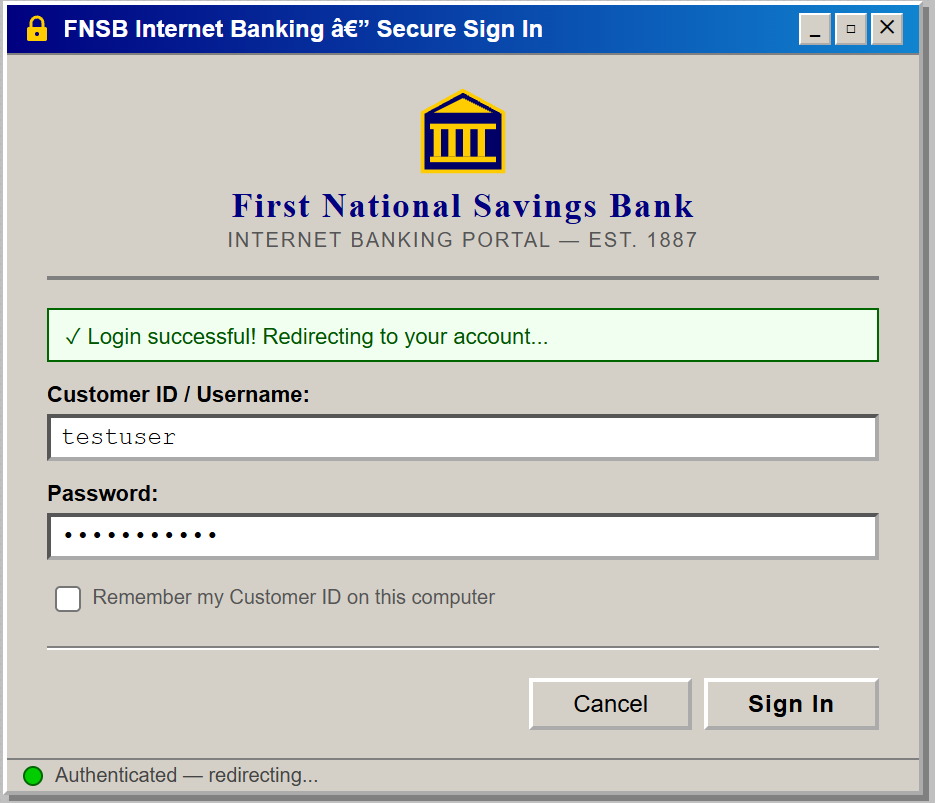This screenshot has width=935, height=803.
Task: Click the green authenticated status indicator dot
Action: point(31,775)
